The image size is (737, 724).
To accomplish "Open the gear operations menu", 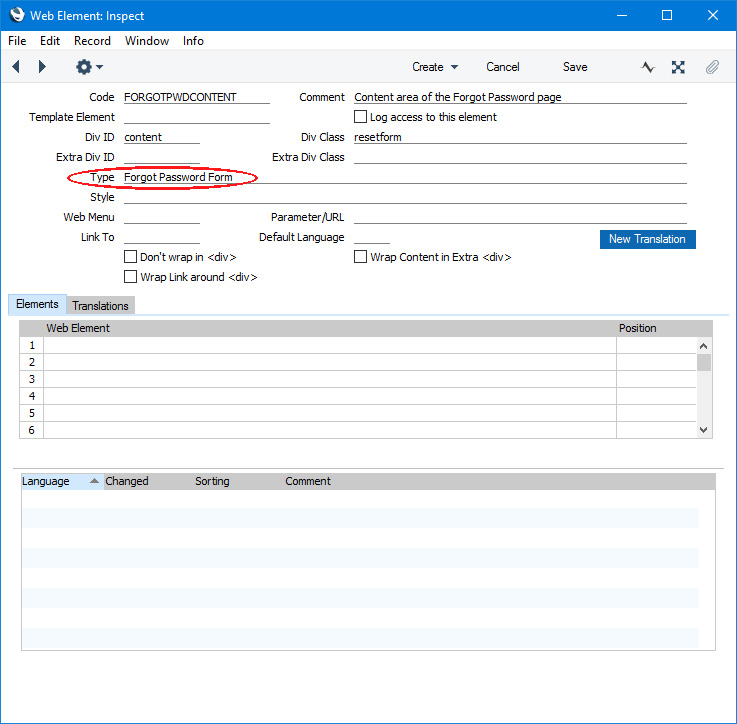I will tap(89, 67).
